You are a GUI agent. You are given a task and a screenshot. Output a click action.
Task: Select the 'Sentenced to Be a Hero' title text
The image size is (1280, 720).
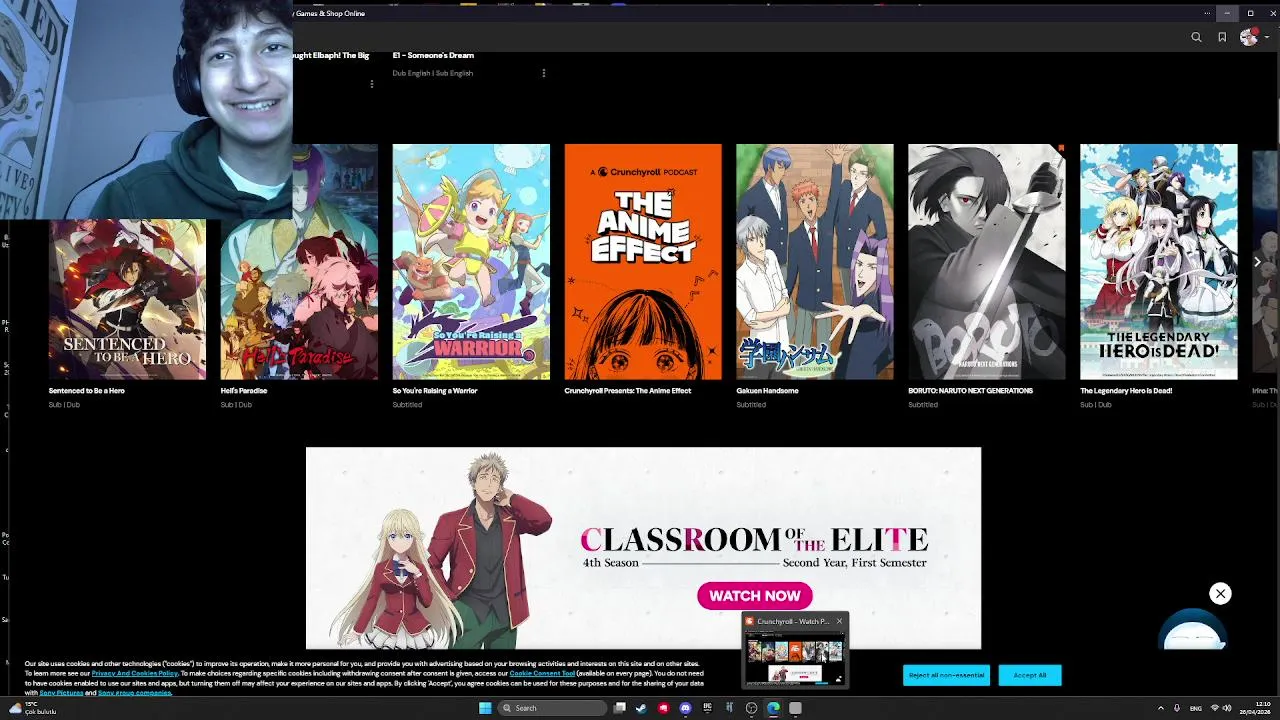(87, 391)
